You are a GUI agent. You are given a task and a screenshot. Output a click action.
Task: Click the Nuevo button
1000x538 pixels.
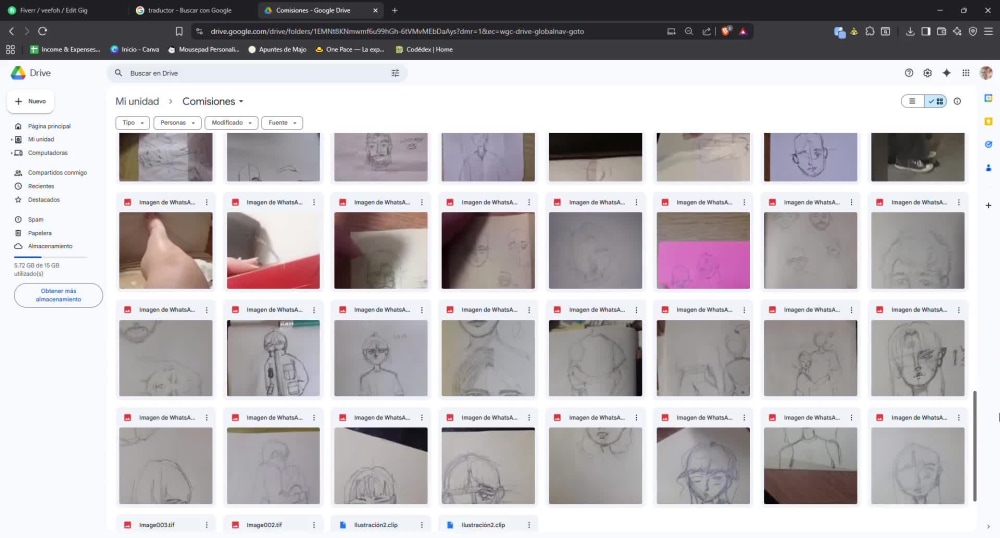pyautogui.click(x=31, y=101)
